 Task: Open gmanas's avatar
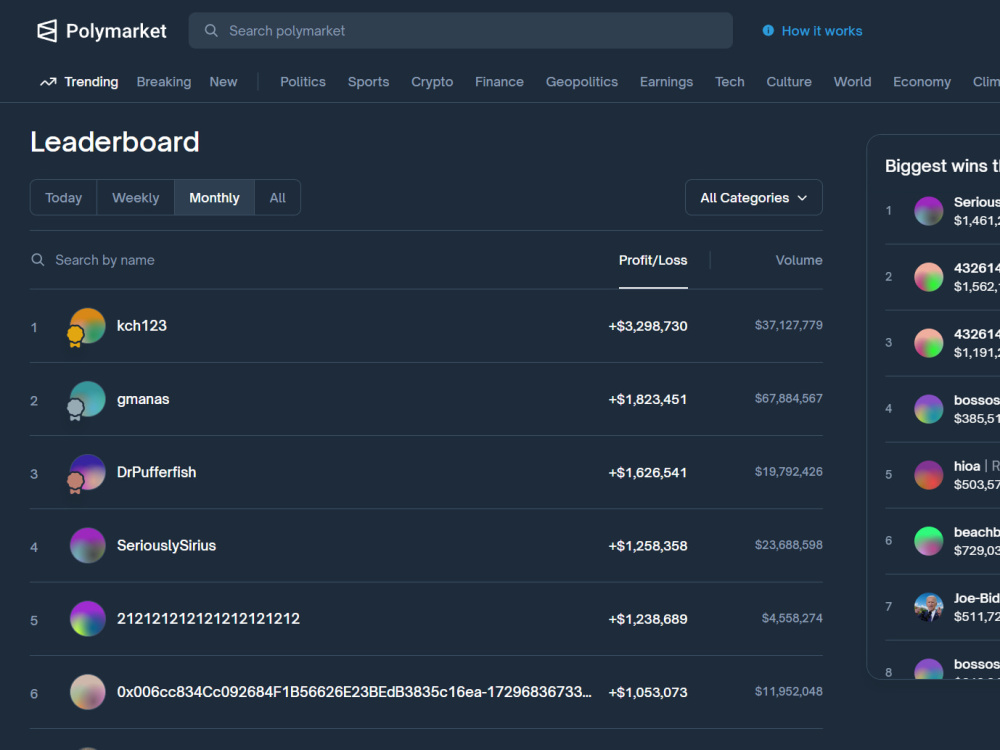[x=87, y=399]
